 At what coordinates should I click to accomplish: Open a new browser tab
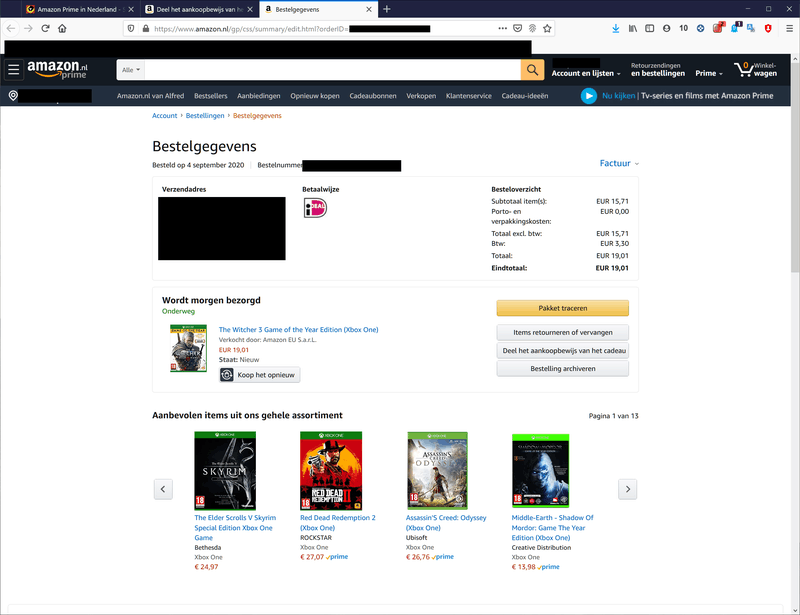tap(387, 9)
